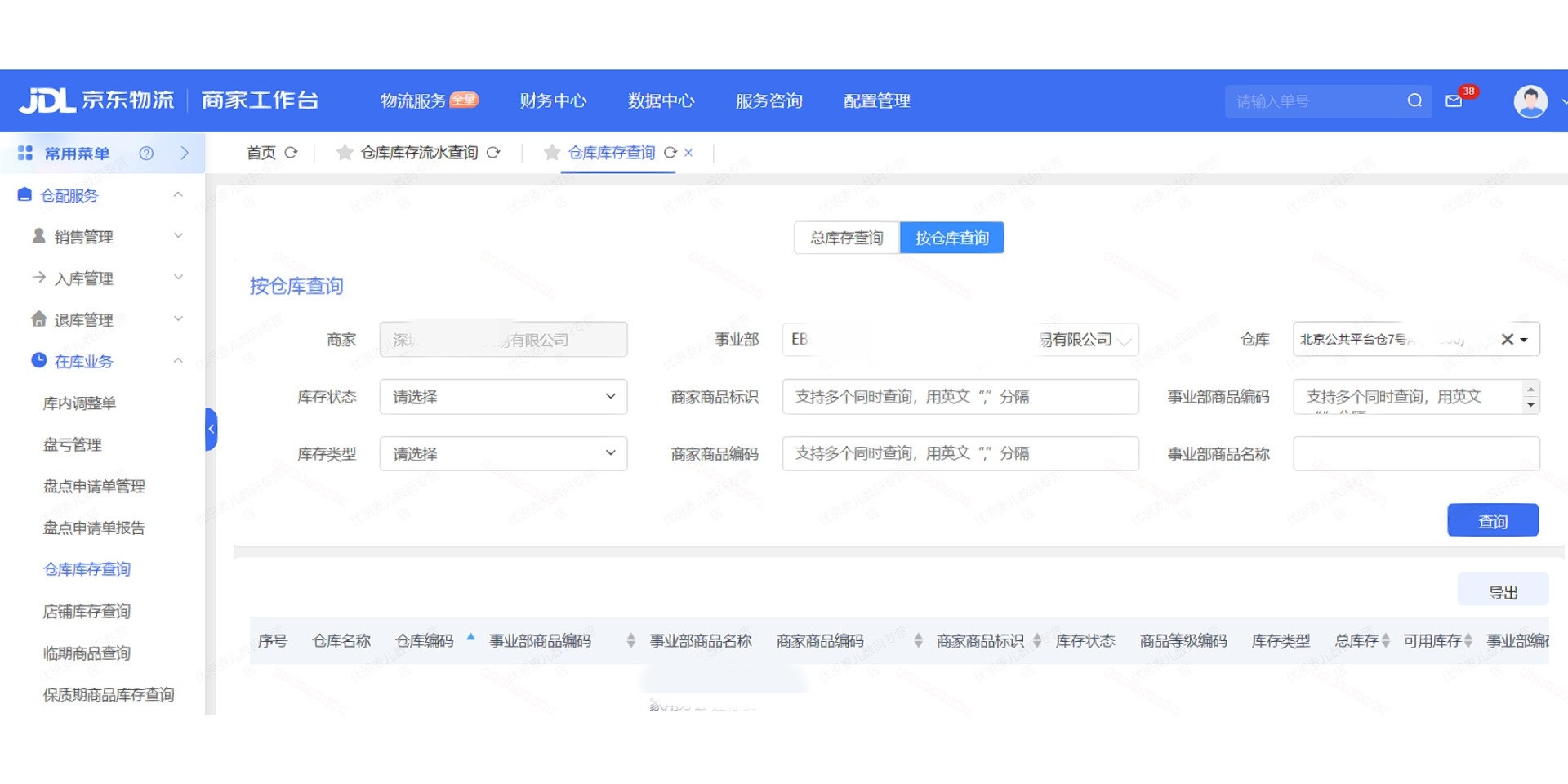Click the search magnifier icon in header
The height and width of the screenshot is (784, 1568).
tap(1414, 100)
